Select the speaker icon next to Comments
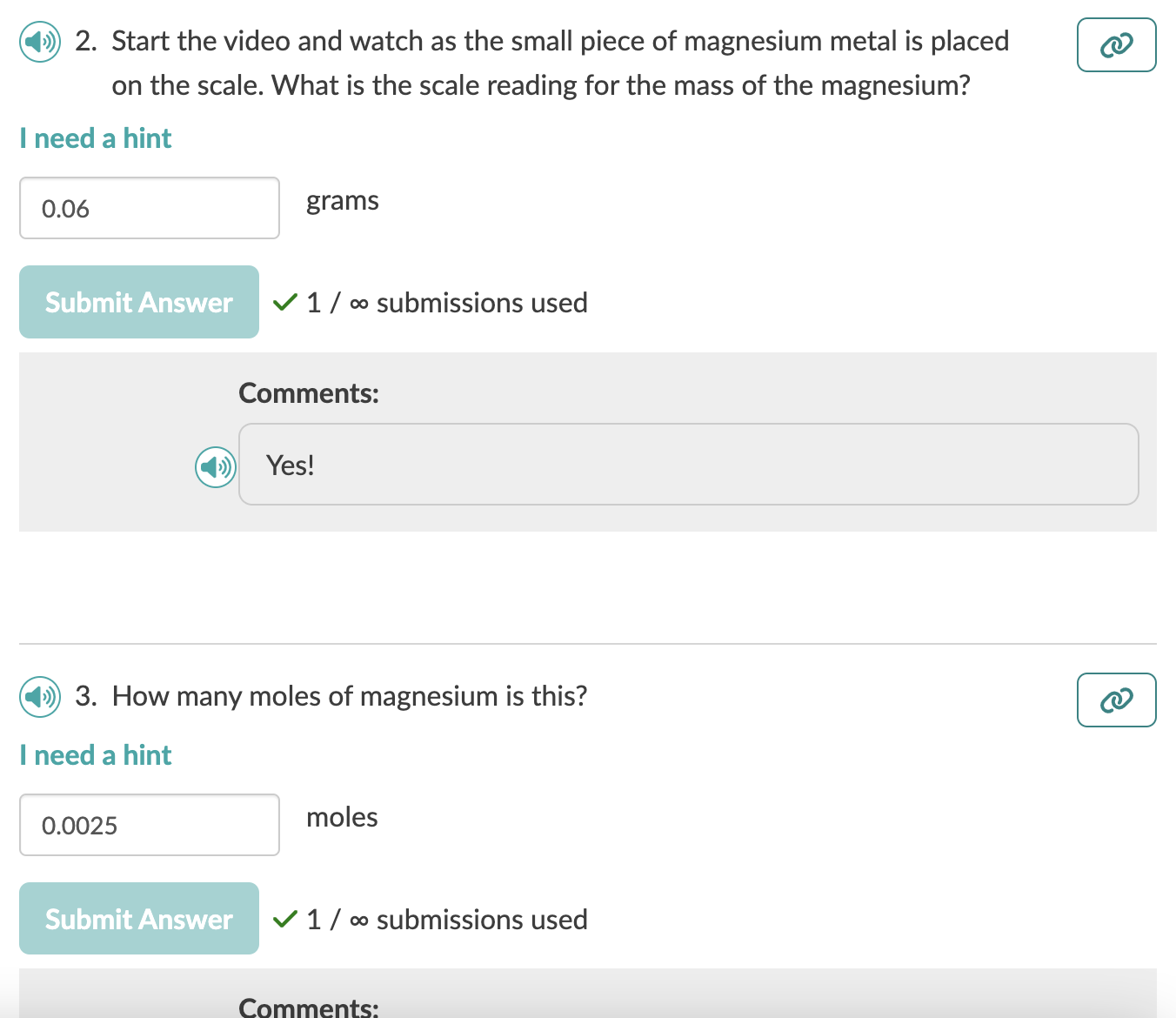The height and width of the screenshot is (1018, 1176). (x=215, y=466)
